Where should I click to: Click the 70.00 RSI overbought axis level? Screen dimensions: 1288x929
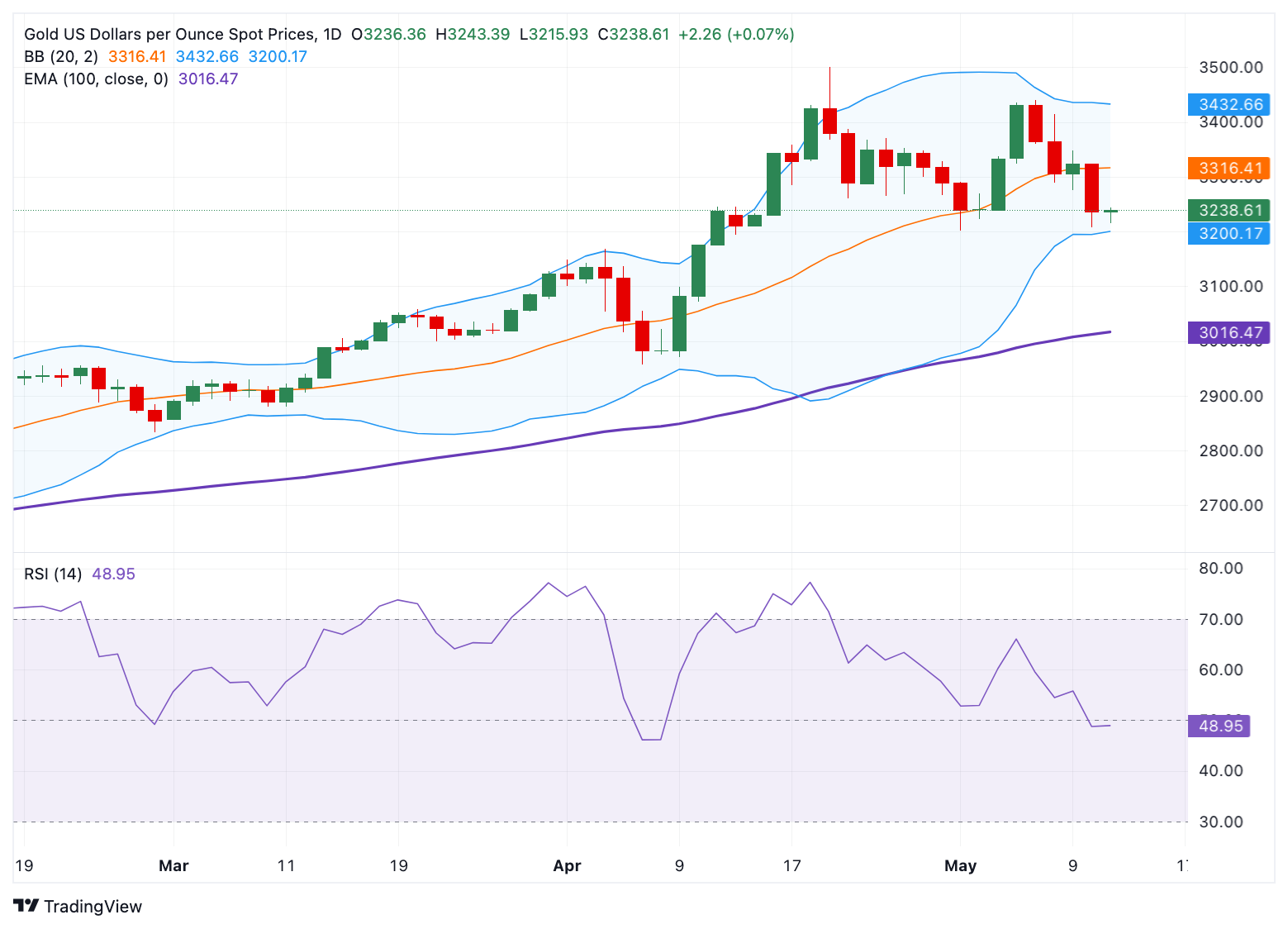coord(1220,619)
